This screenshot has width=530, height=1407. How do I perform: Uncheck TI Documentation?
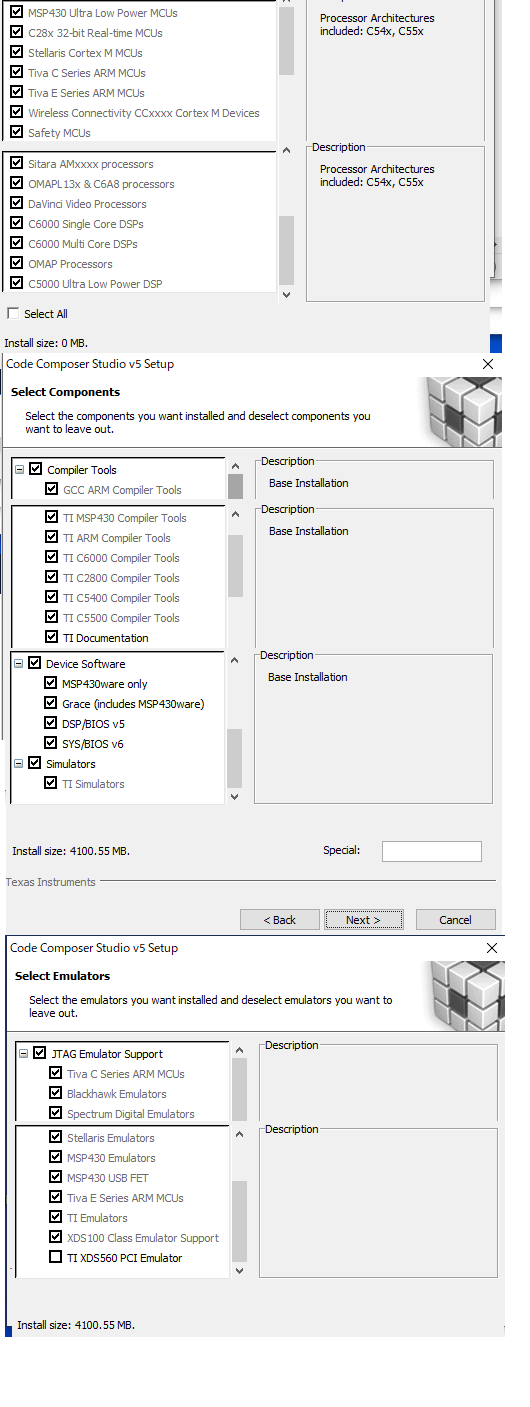click(52, 637)
